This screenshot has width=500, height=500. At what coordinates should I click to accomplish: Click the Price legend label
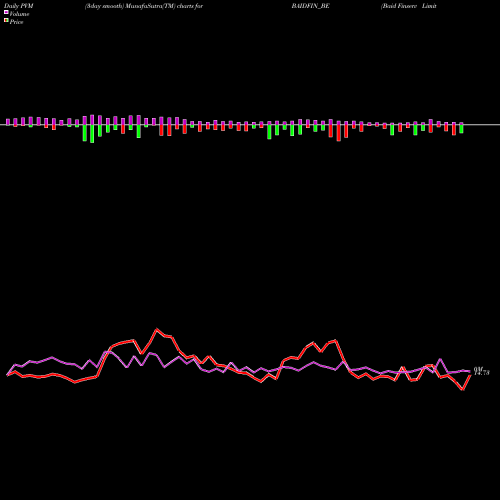(16, 22)
